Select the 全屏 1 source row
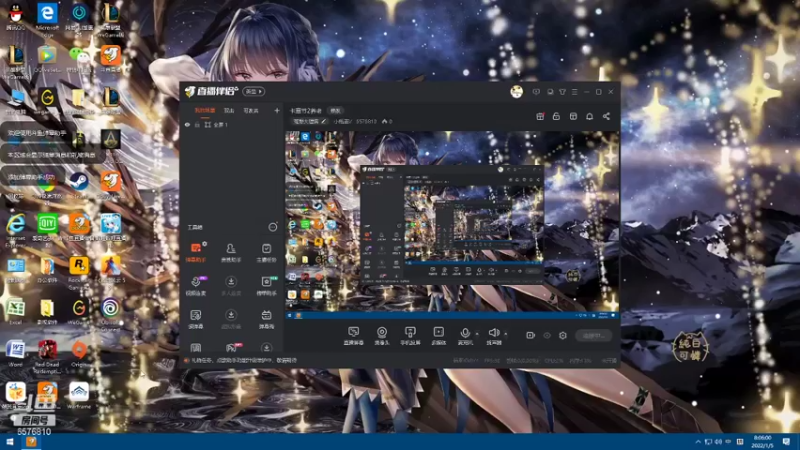 tap(232, 124)
